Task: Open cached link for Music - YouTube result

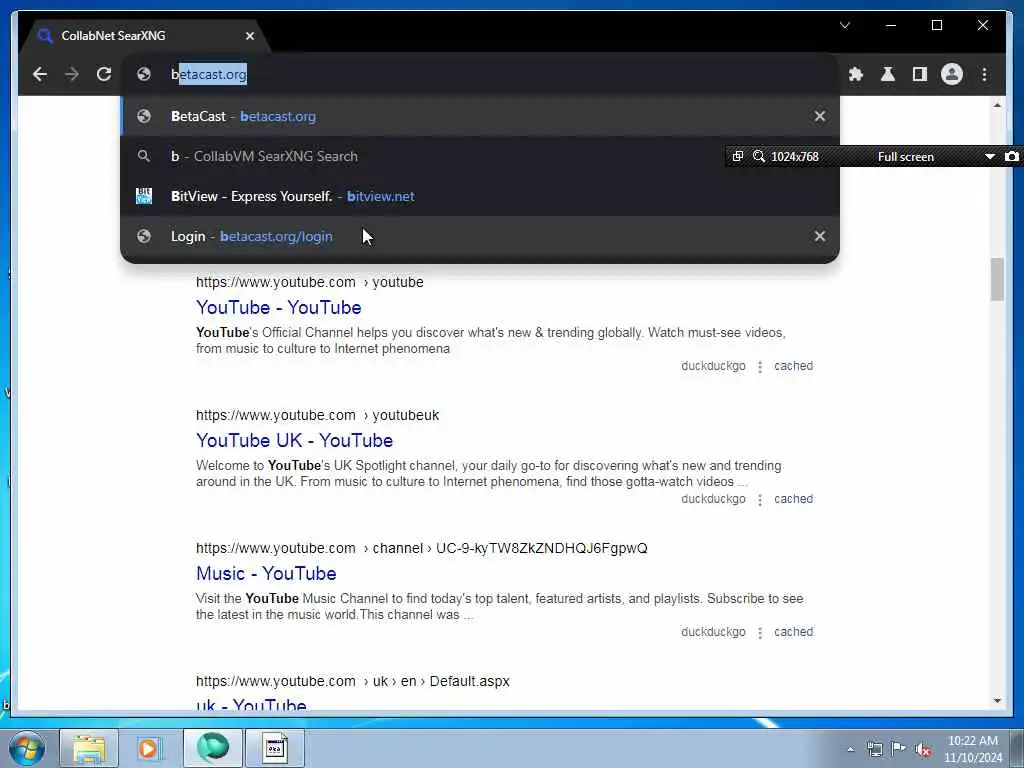Action: coord(793,632)
